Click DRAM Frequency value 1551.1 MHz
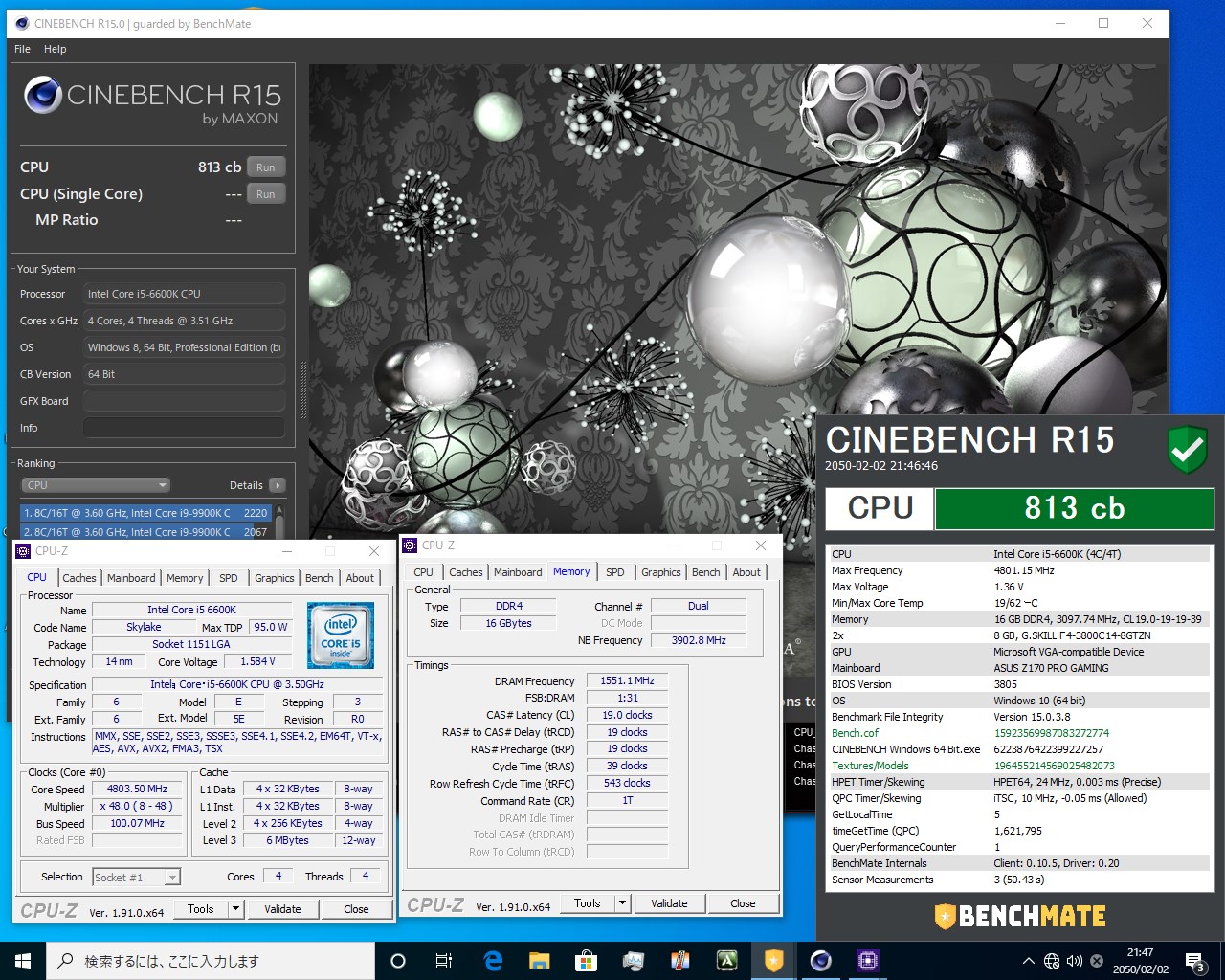Viewport: 1225px width, 980px height. pyautogui.click(x=627, y=680)
